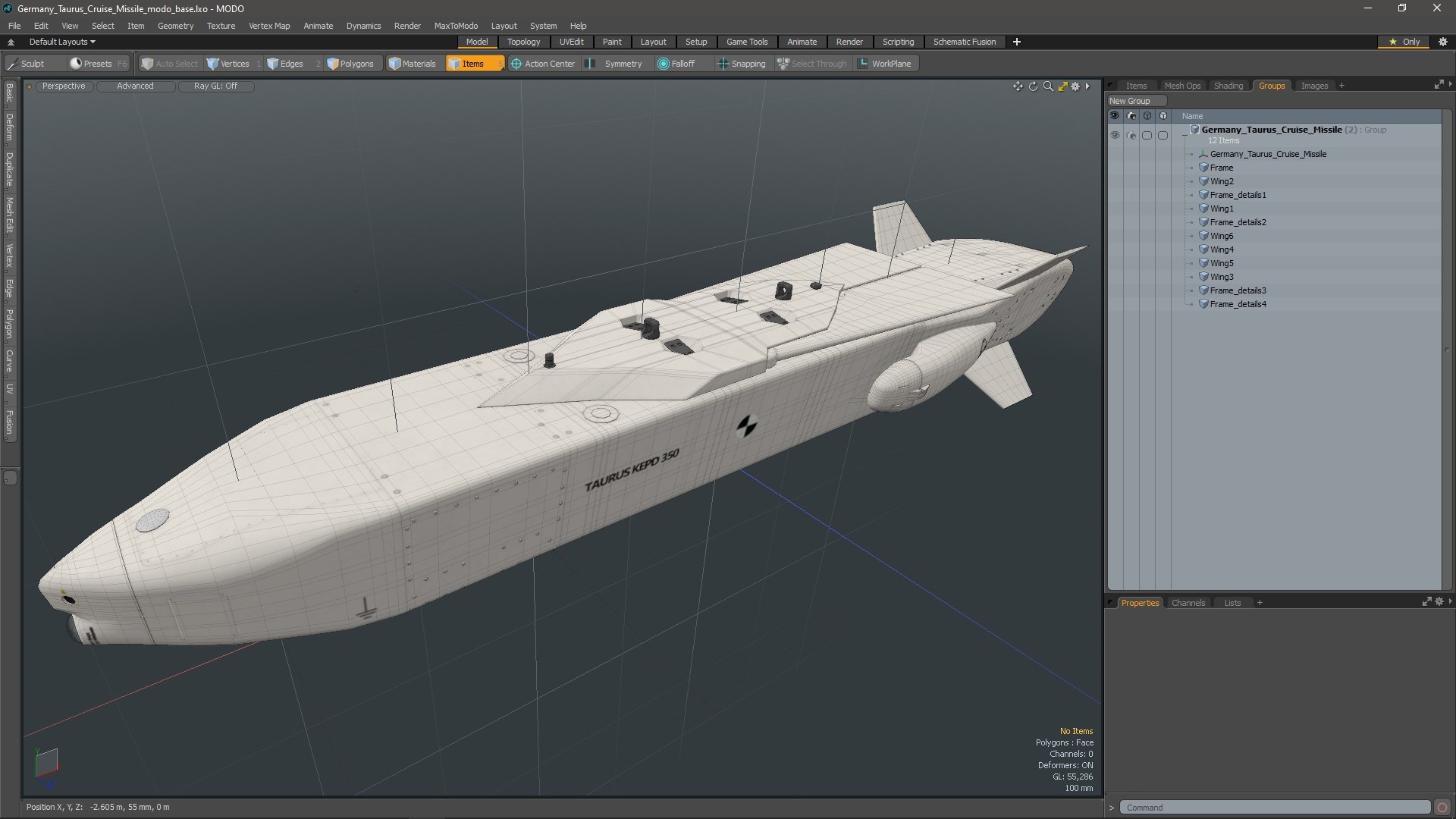Open the Geometry menu

[175, 26]
